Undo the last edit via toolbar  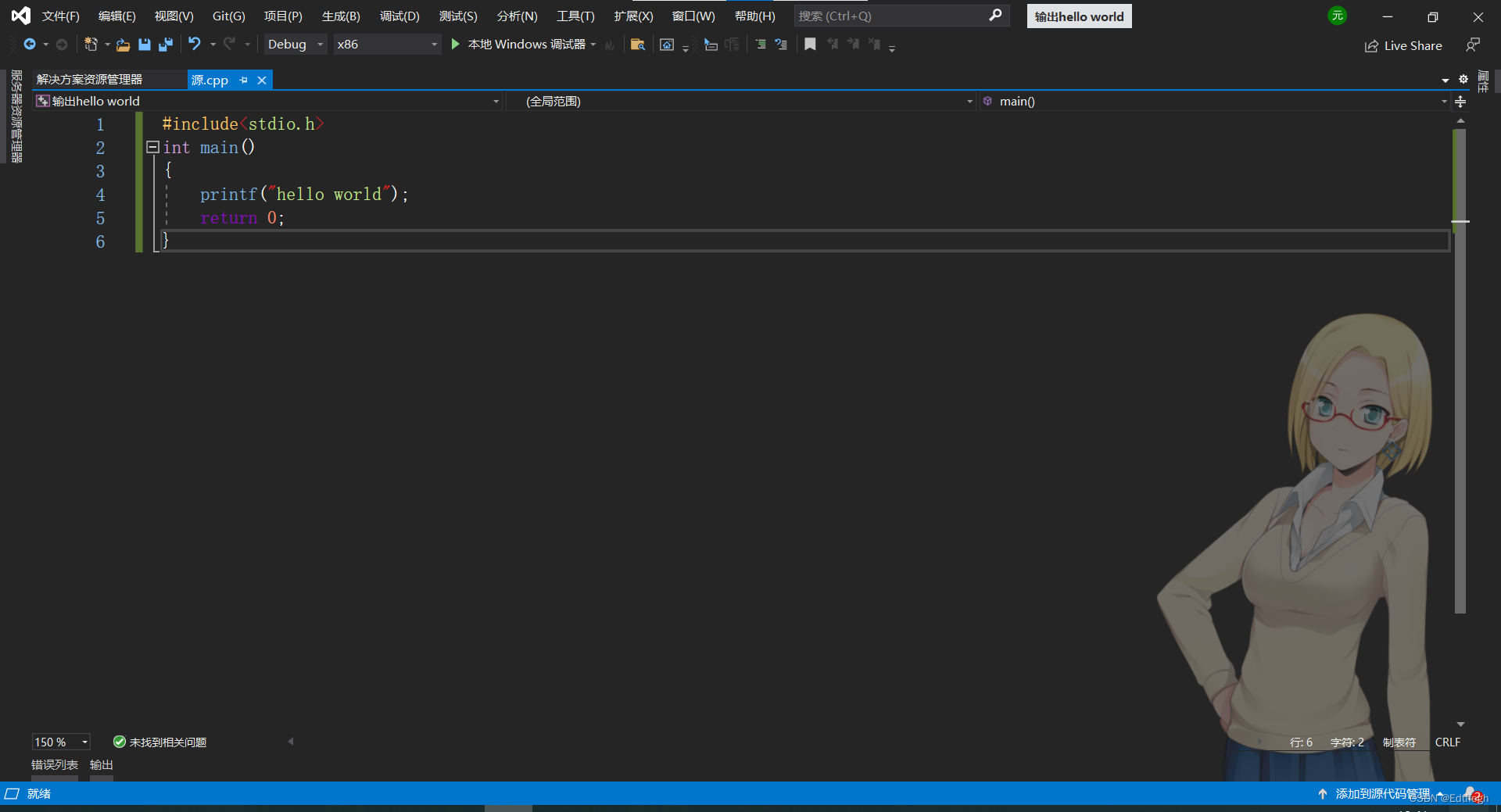[x=195, y=45]
